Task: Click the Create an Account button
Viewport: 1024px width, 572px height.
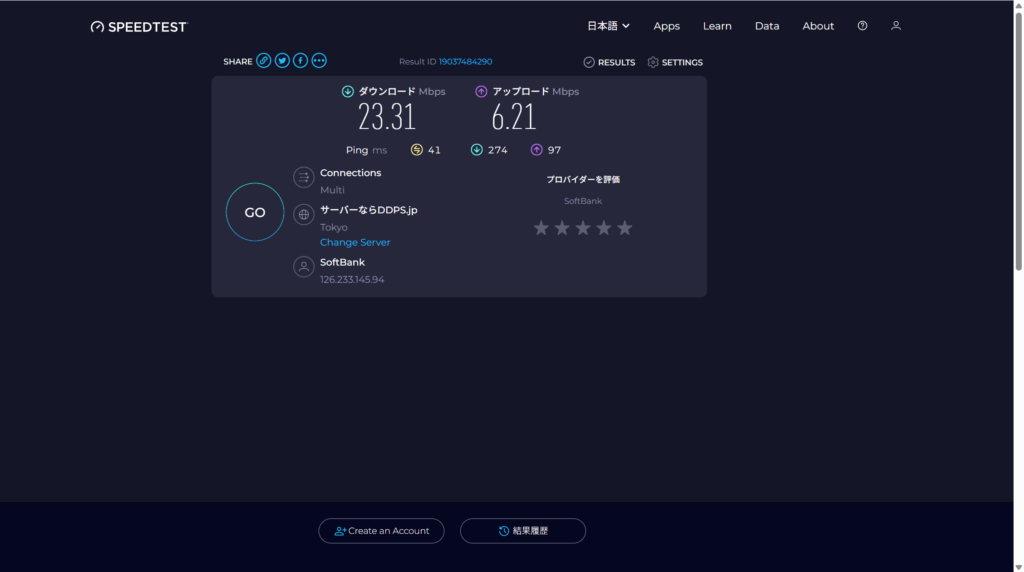Action: [x=381, y=531]
